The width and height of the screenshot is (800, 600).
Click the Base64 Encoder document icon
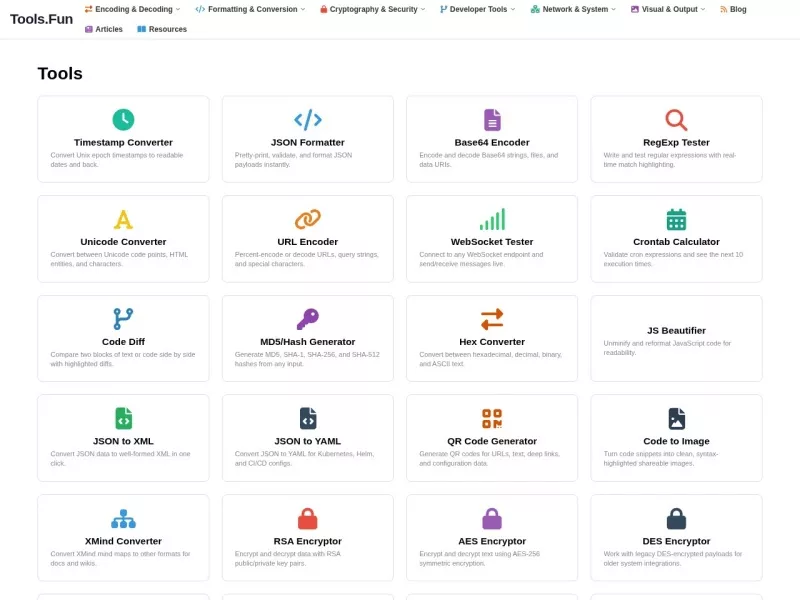point(492,120)
